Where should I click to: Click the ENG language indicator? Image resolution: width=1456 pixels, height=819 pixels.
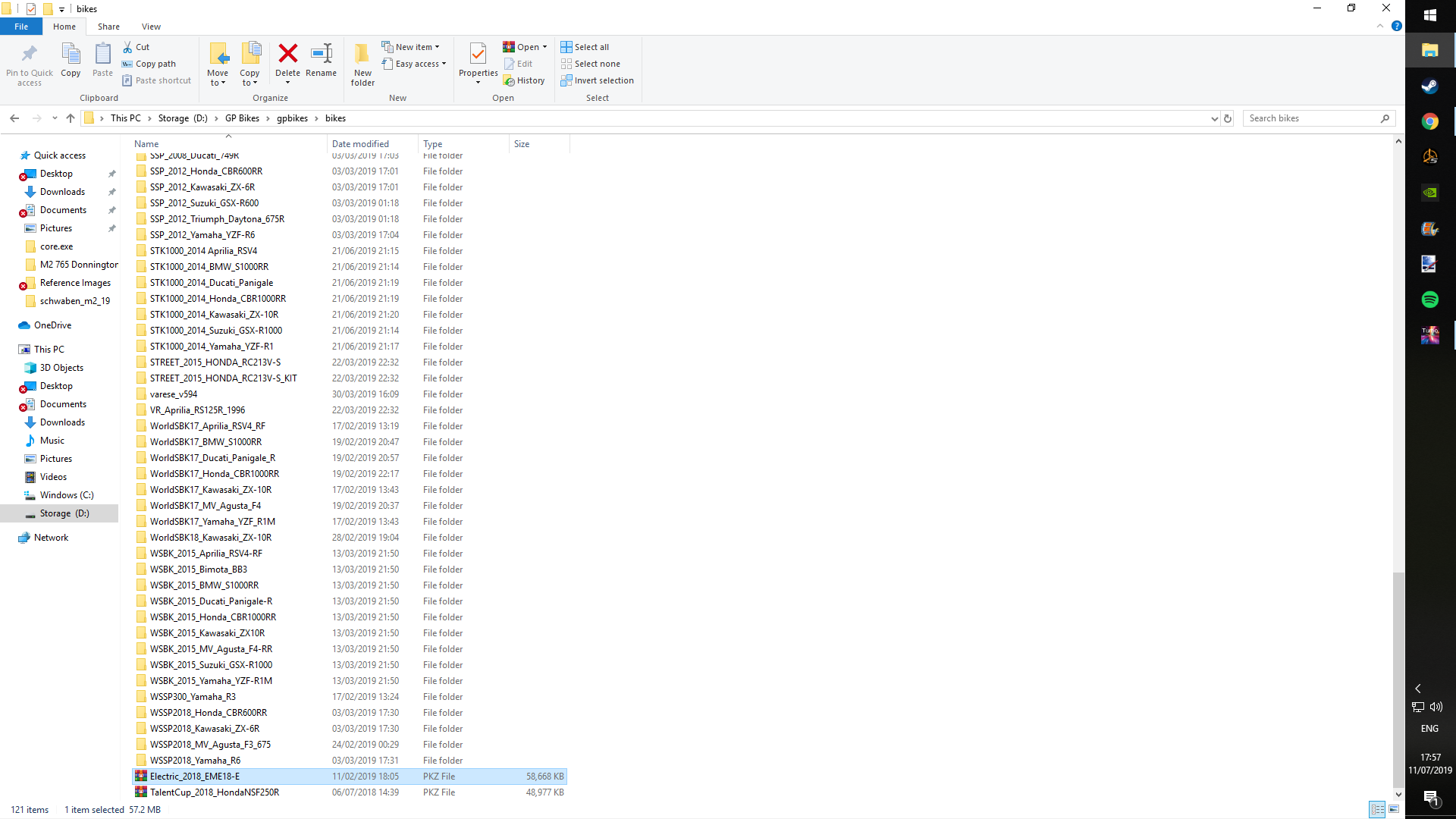pyautogui.click(x=1429, y=729)
